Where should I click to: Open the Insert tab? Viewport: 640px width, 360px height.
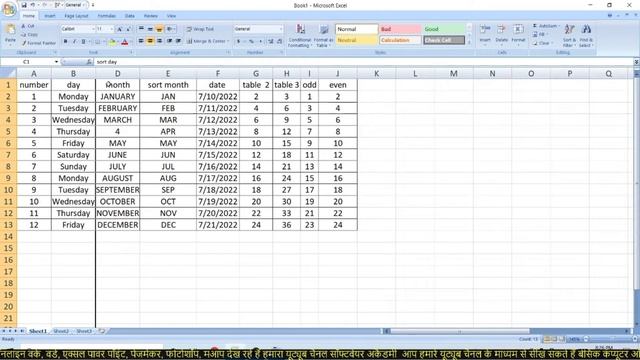tap(50, 16)
